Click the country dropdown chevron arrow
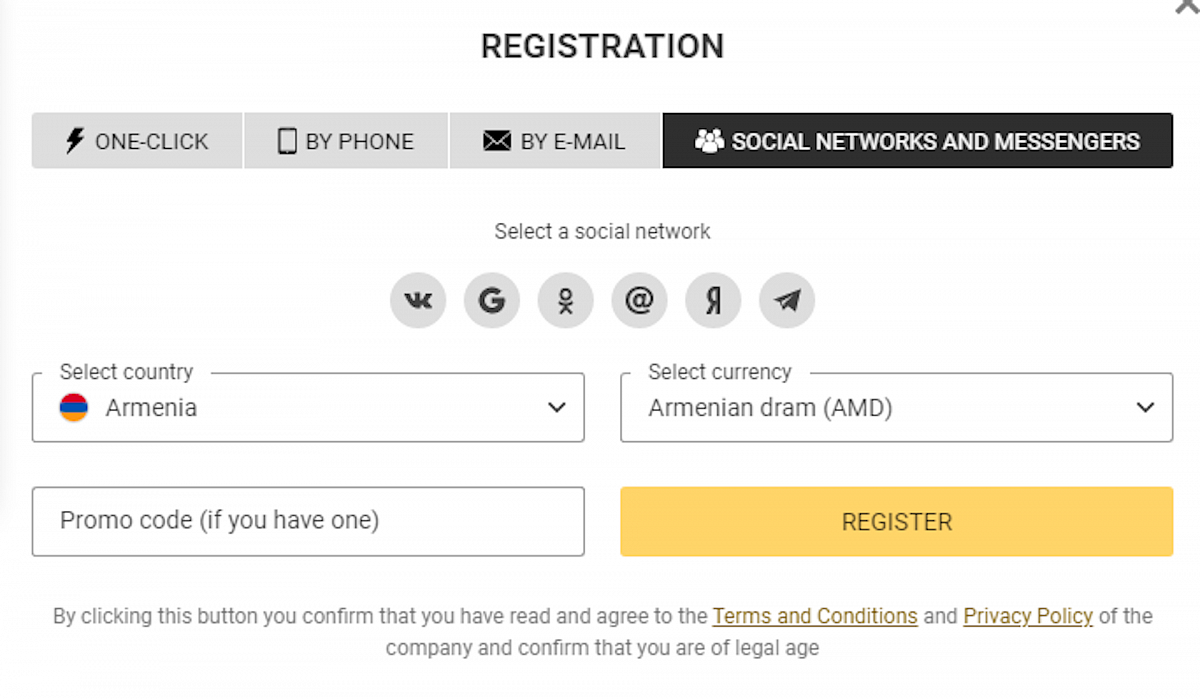 coord(557,408)
